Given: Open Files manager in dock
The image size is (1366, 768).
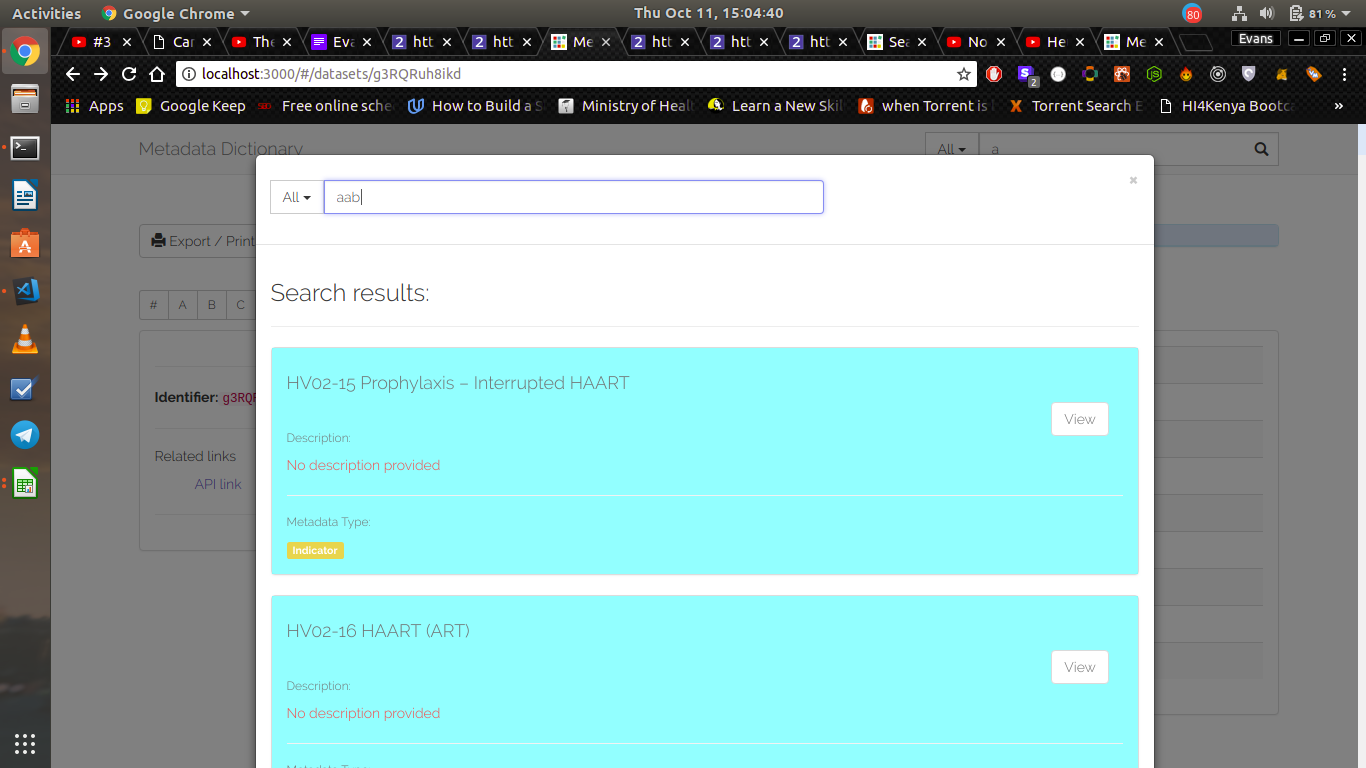Looking at the screenshot, I should 25,100.
